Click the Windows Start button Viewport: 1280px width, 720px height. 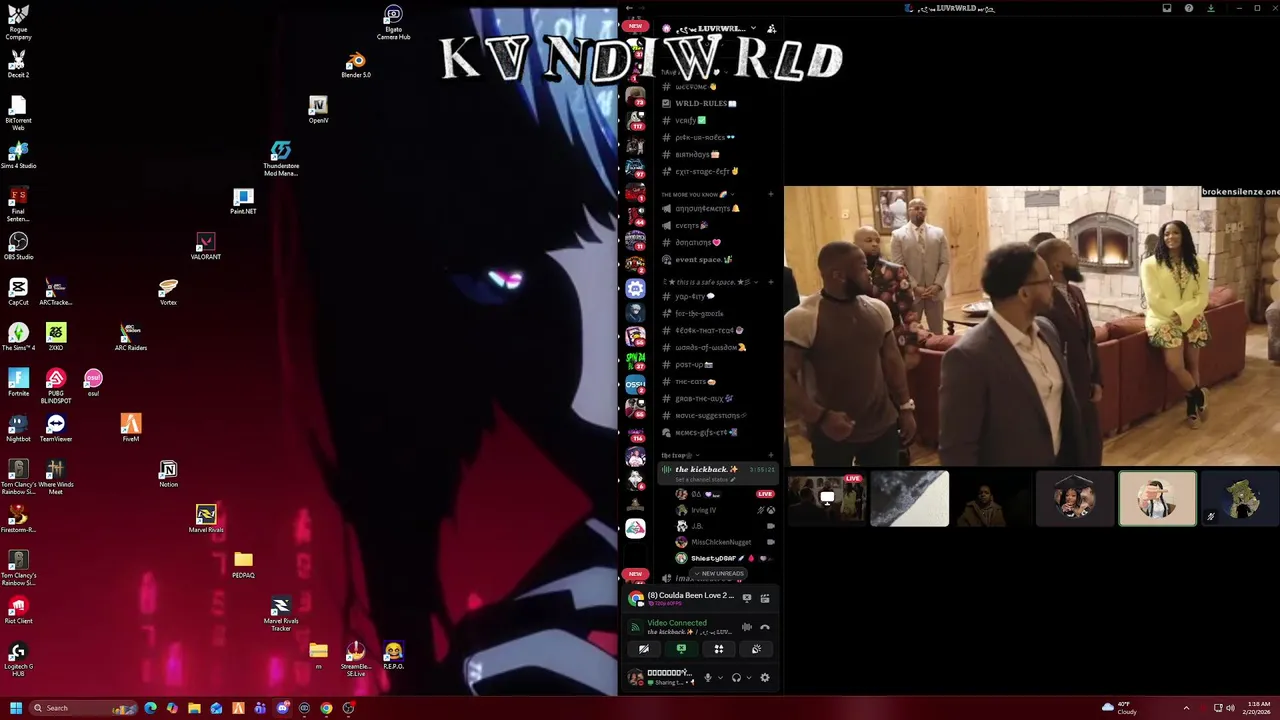pyautogui.click(x=15, y=708)
